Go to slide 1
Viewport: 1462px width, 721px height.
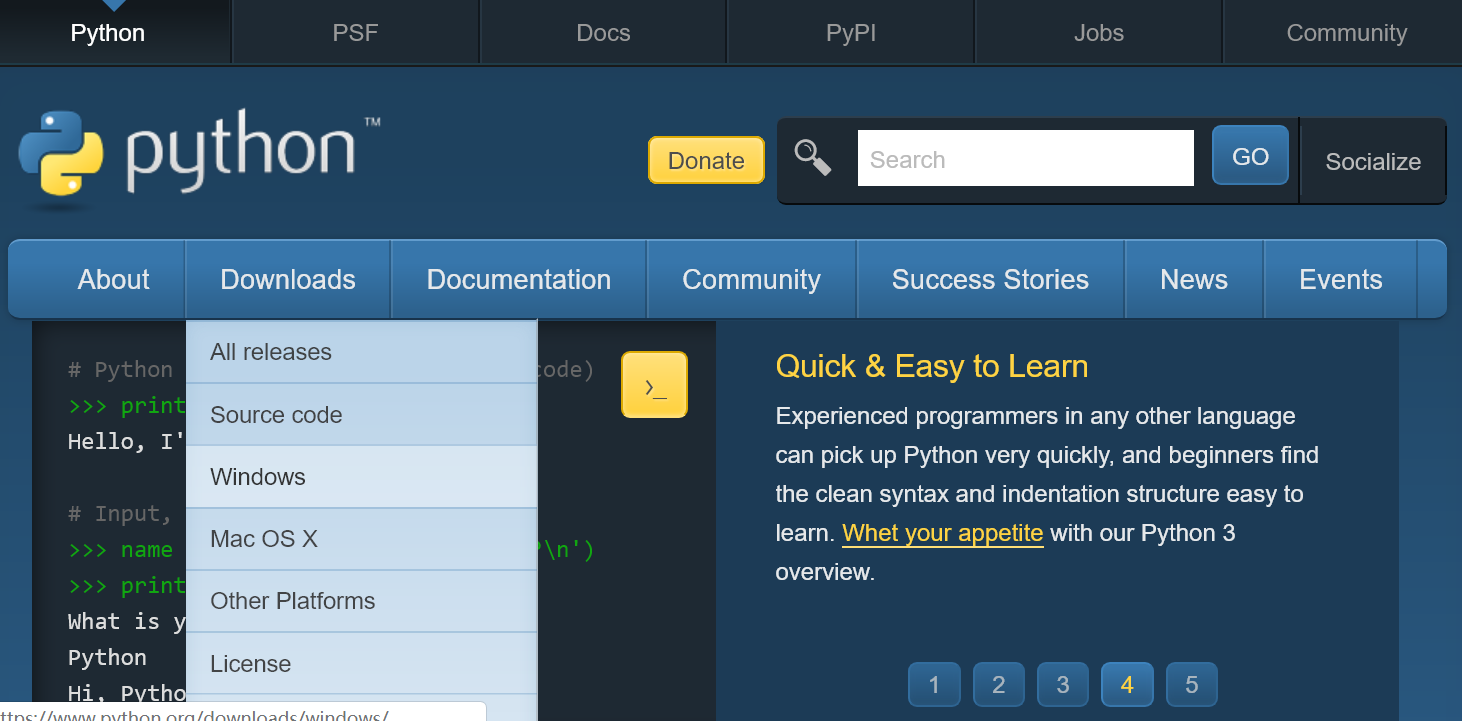[x=934, y=685]
